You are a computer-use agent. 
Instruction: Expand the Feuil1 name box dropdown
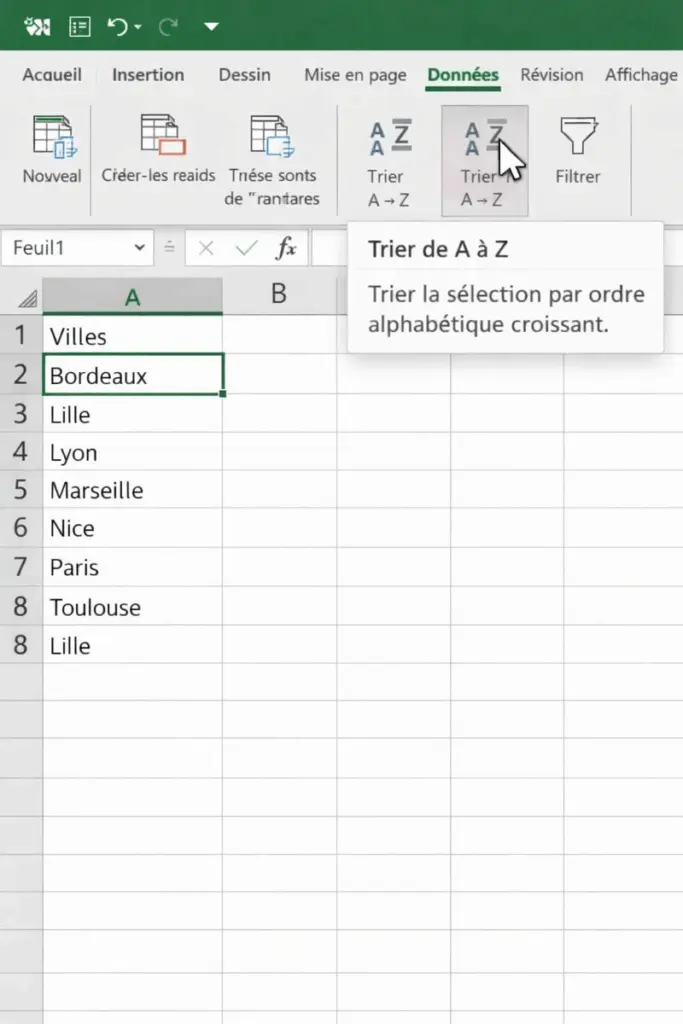click(x=138, y=248)
